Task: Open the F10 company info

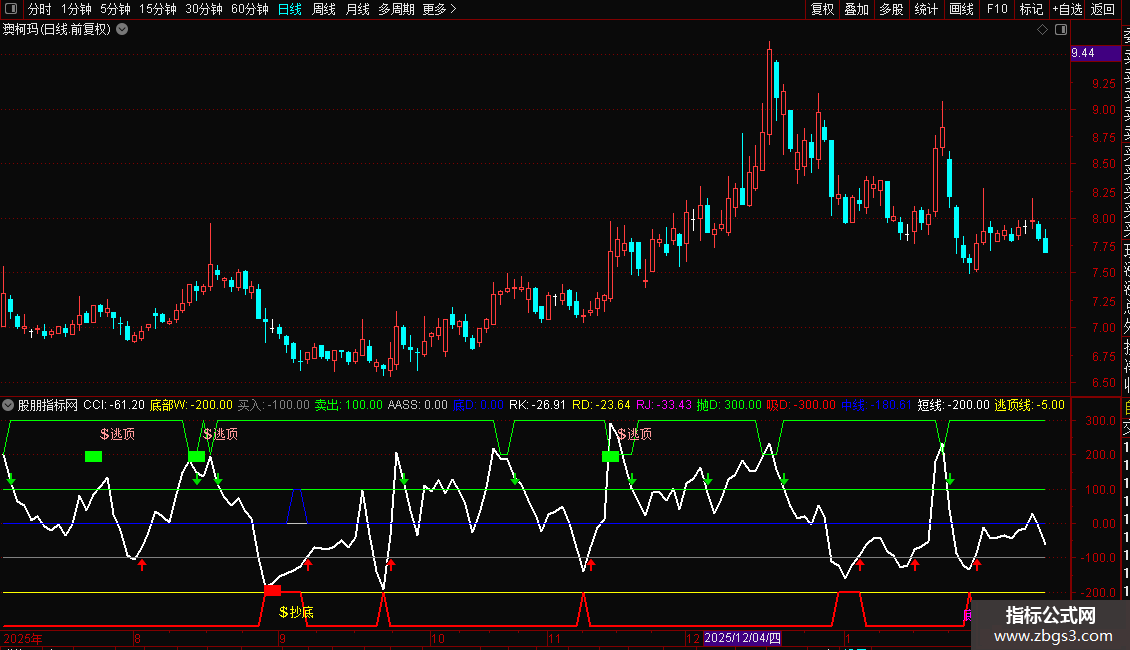Action: (997, 9)
